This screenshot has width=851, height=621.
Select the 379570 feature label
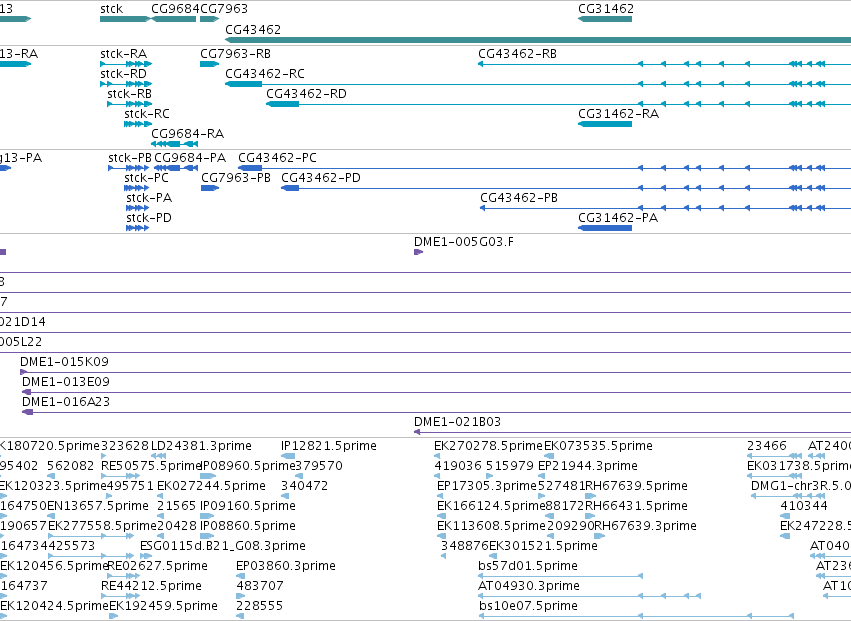pyautogui.click(x=319, y=466)
